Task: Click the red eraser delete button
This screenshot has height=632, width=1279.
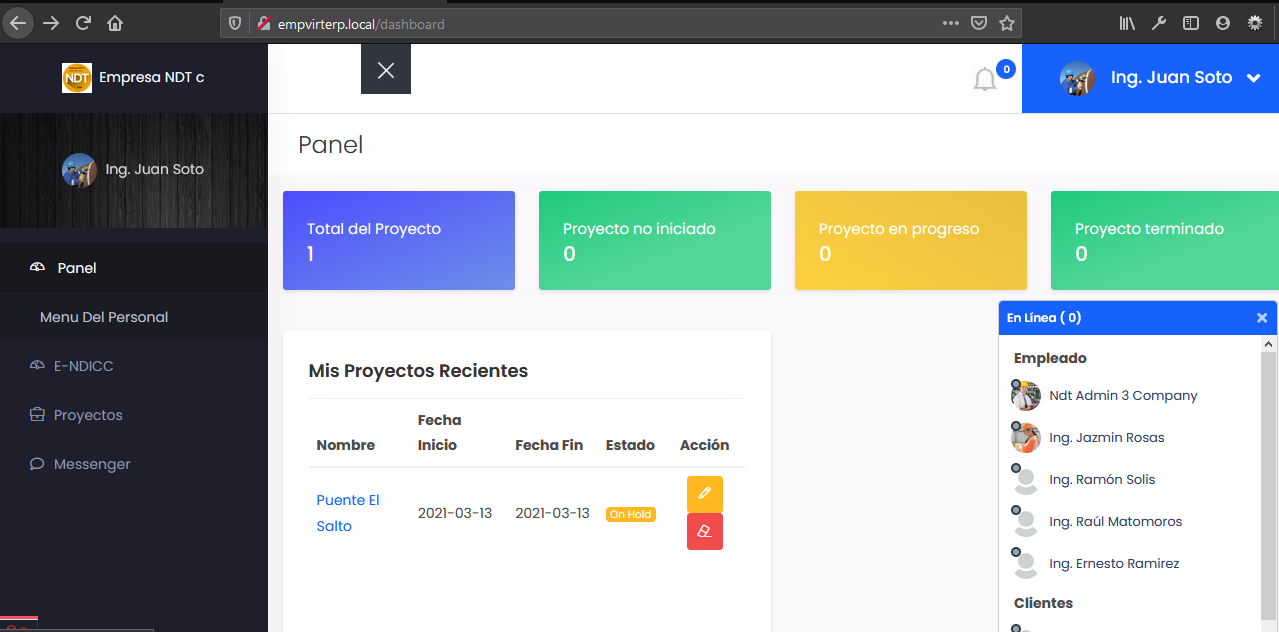Action: click(x=704, y=532)
